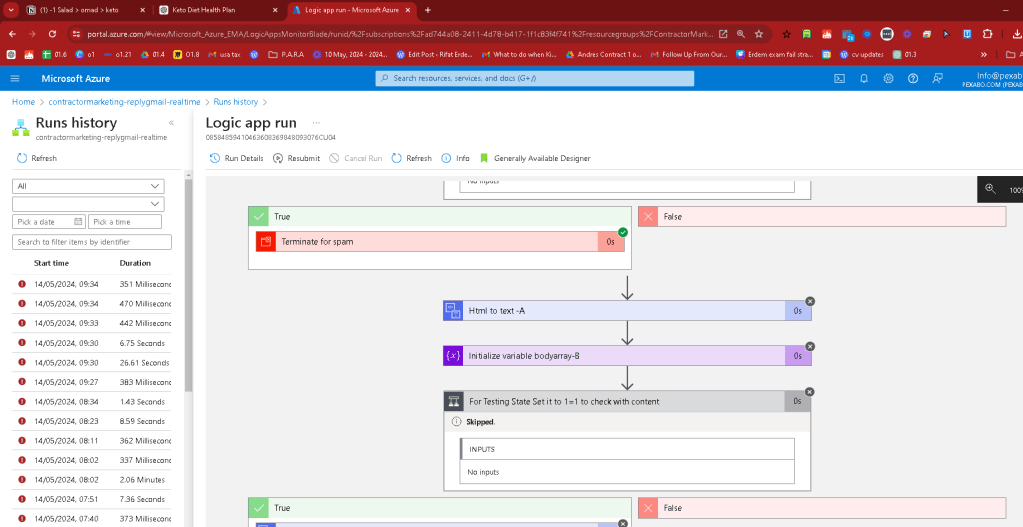Open the Info toolbar item
Screen dimensions: 1023x527
(x=455, y=158)
